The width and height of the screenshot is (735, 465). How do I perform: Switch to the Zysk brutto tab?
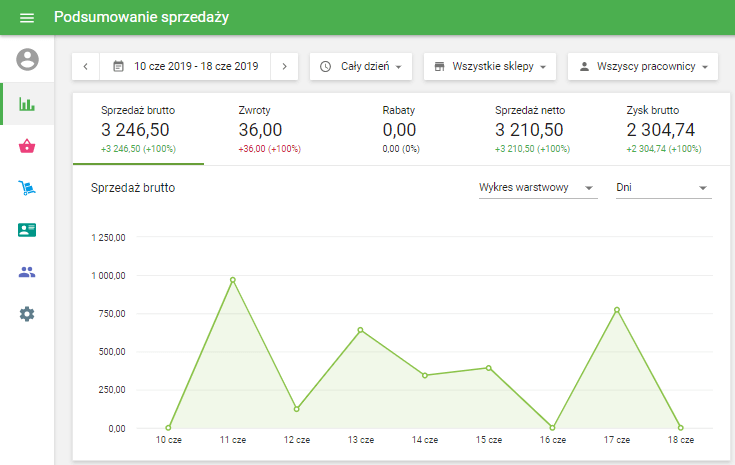pos(663,129)
